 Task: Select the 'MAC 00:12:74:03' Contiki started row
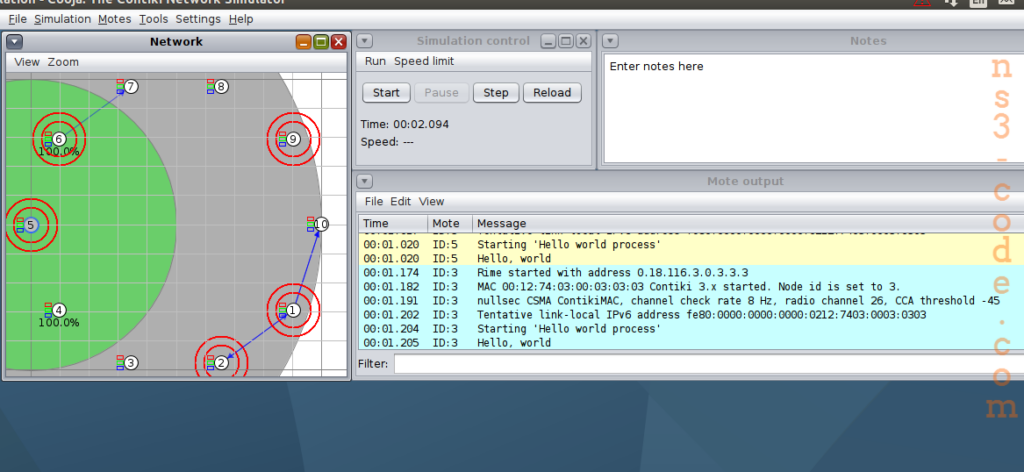(x=691, y=287)
